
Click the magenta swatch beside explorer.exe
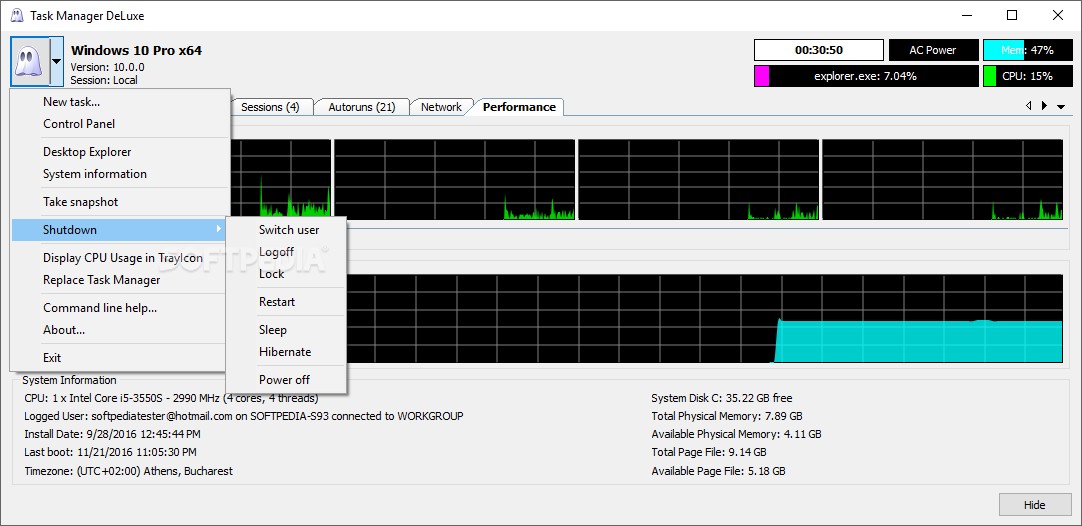click(x=762, y=76)
